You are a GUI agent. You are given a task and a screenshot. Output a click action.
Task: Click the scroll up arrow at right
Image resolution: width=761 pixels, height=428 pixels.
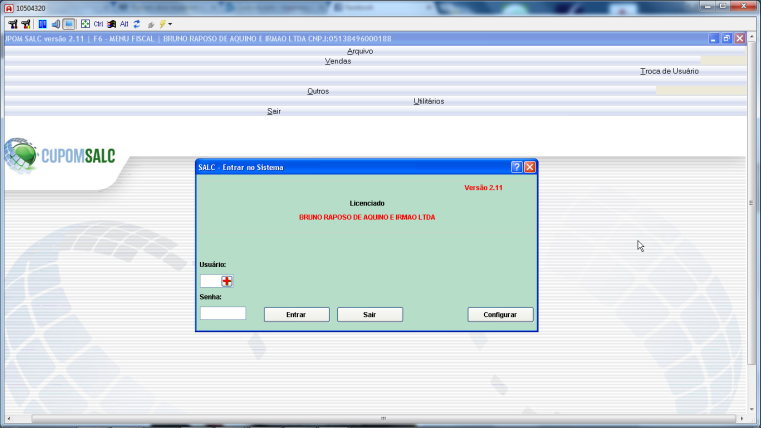(751, 36)
